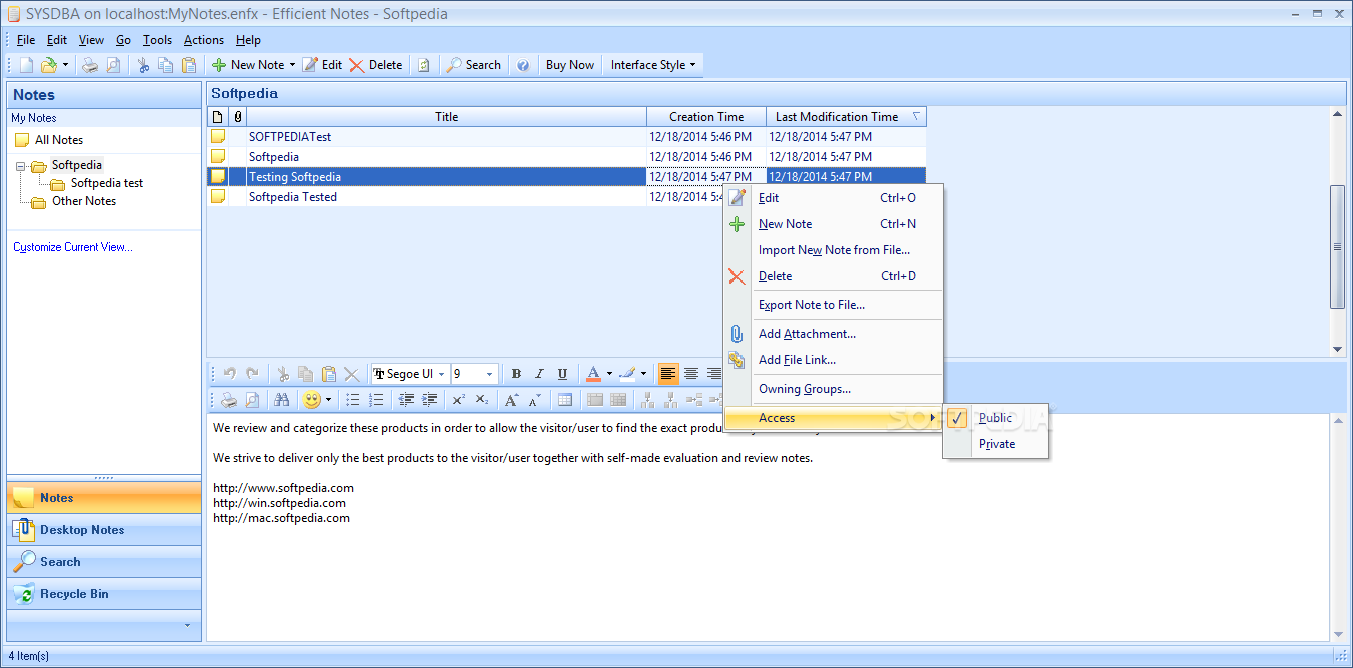Image resolution: width=1353 pixels, height=668 pixels.
Task: Open the New Note dropdown arrow
Action: click(x=292, y=65)
